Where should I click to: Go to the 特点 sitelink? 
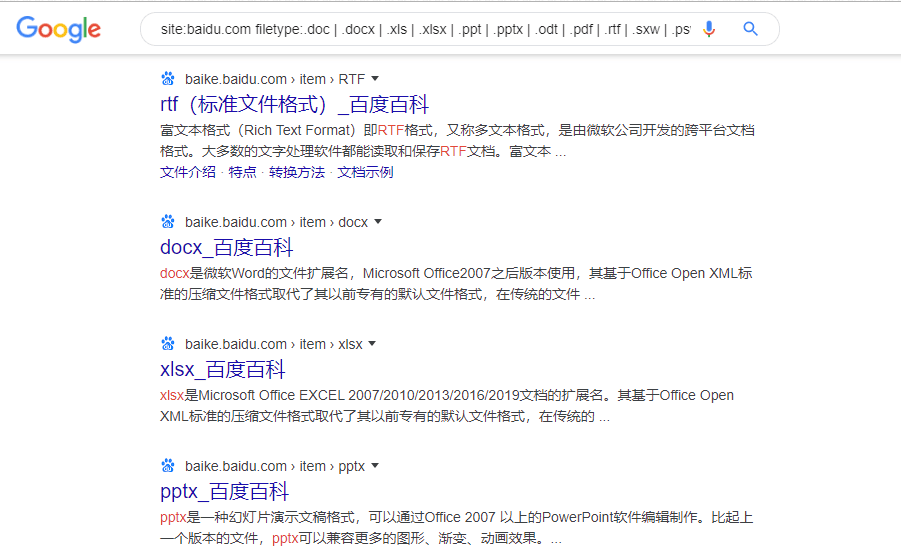[x=242, y=172]
